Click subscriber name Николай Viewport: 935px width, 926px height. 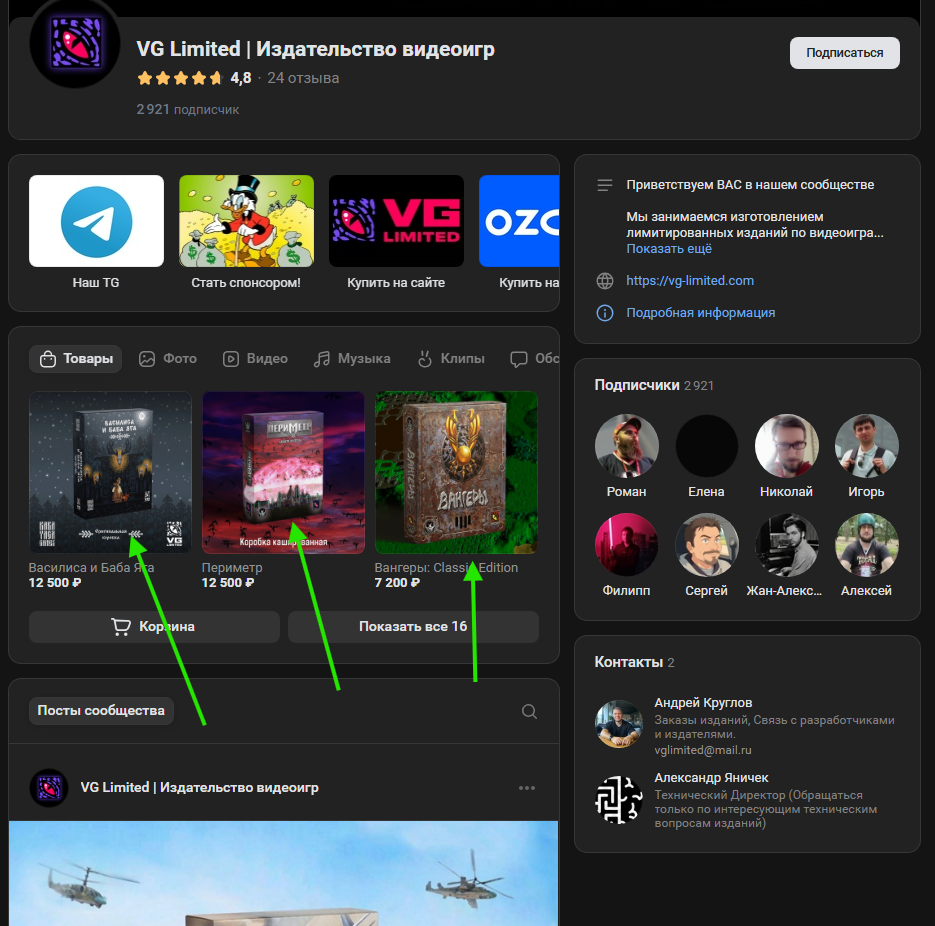pyautogui.click(x=787, y=492)
